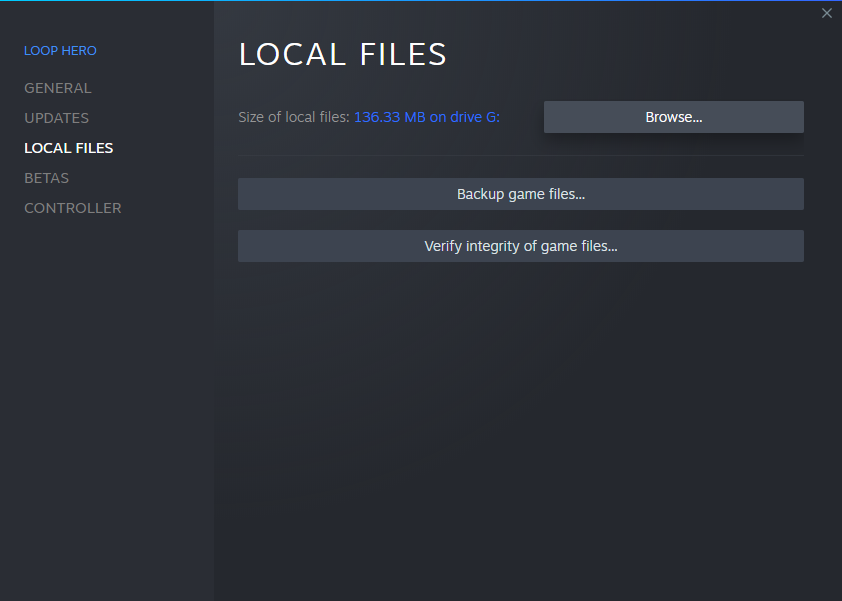Click the LOOP HERO game title
Viewport: 842px width, 601px height.
[60, 51]
